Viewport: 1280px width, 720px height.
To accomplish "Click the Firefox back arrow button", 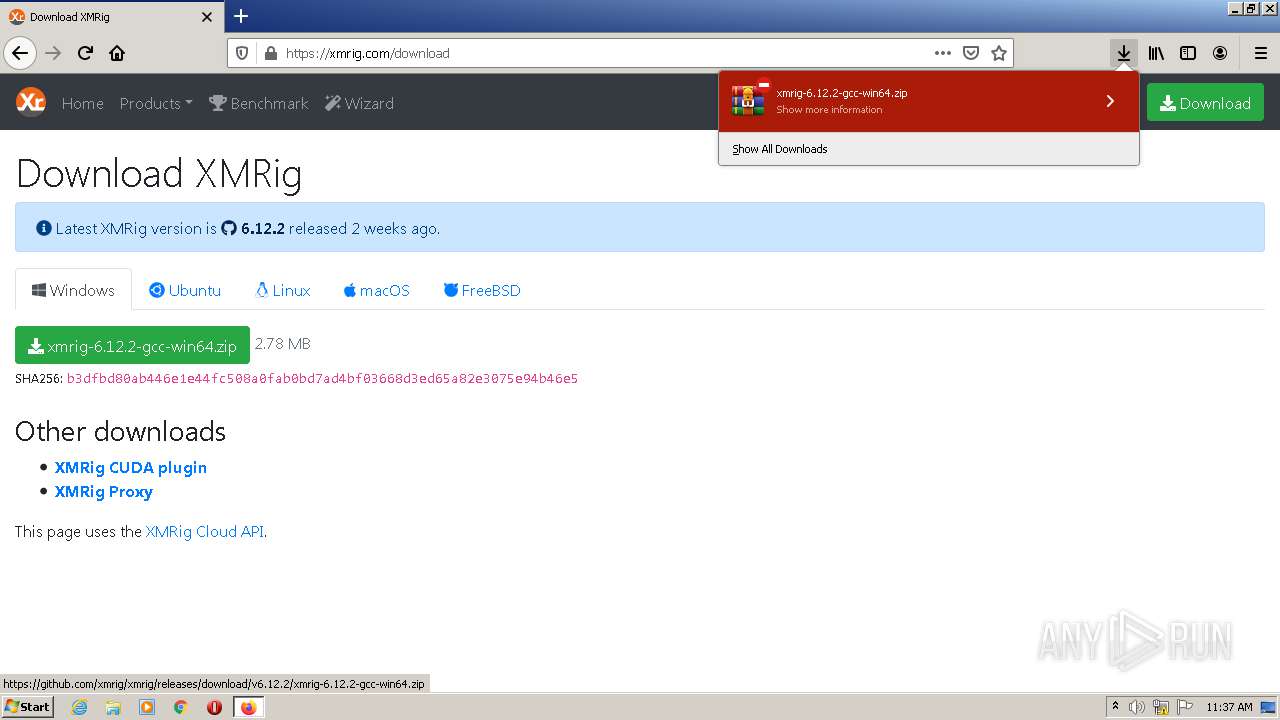I will pos(20,53).
